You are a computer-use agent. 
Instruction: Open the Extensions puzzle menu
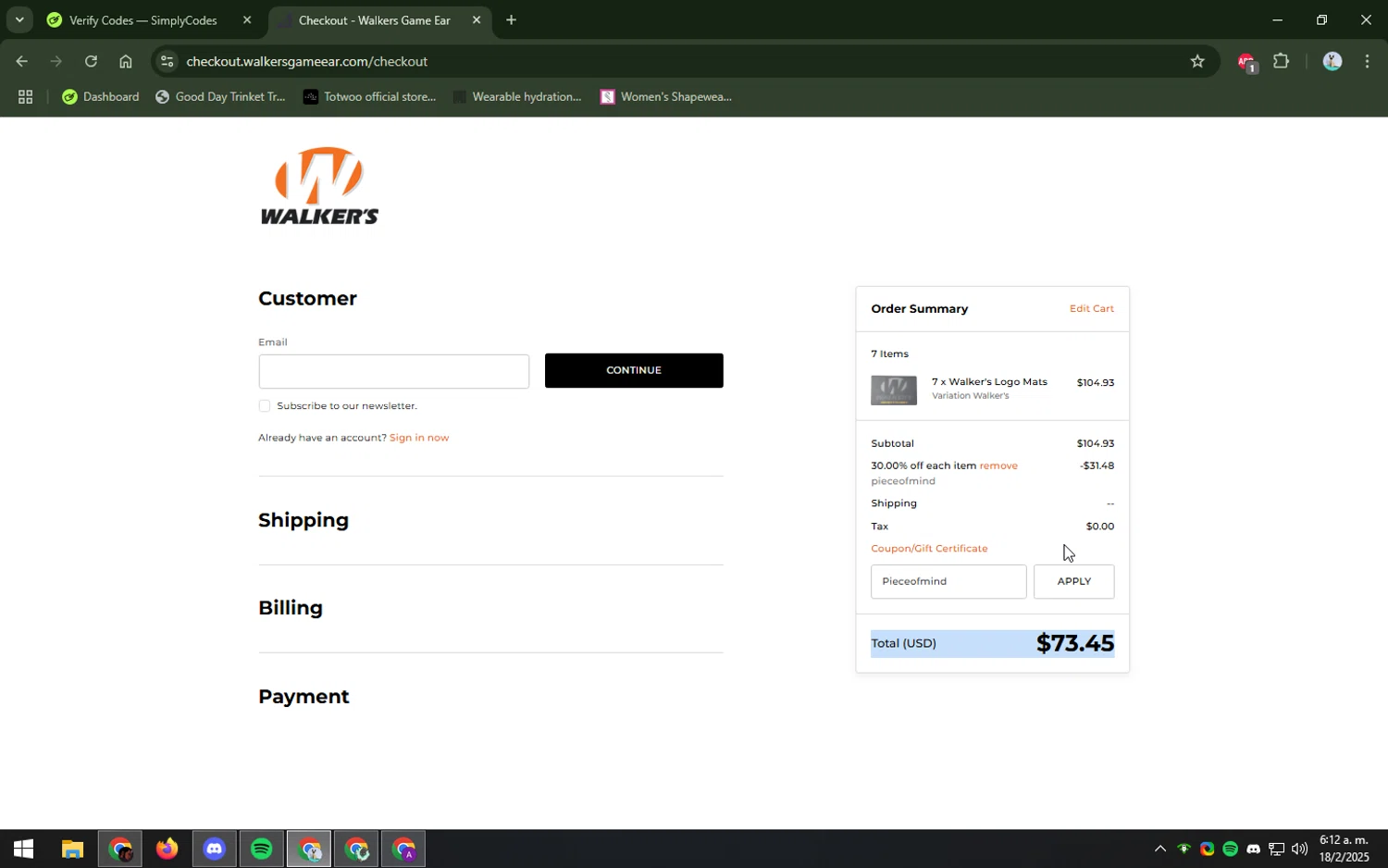click(1282, 62)
